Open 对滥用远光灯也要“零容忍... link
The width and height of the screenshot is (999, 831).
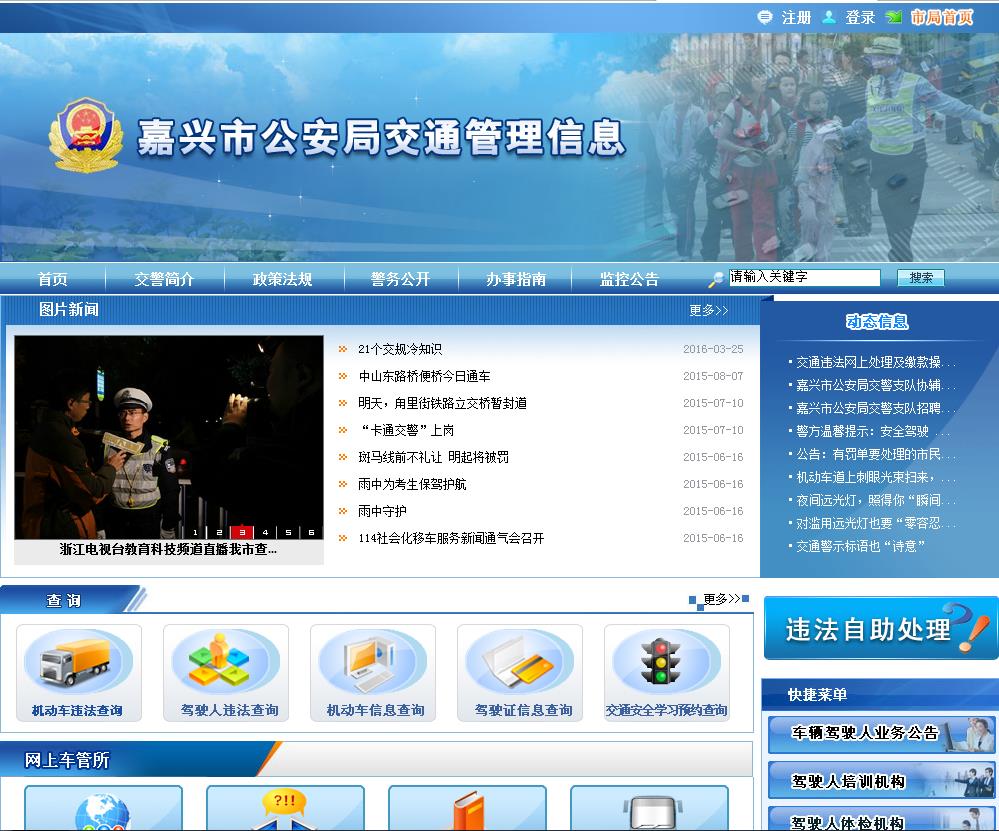[x=875, y=523]
